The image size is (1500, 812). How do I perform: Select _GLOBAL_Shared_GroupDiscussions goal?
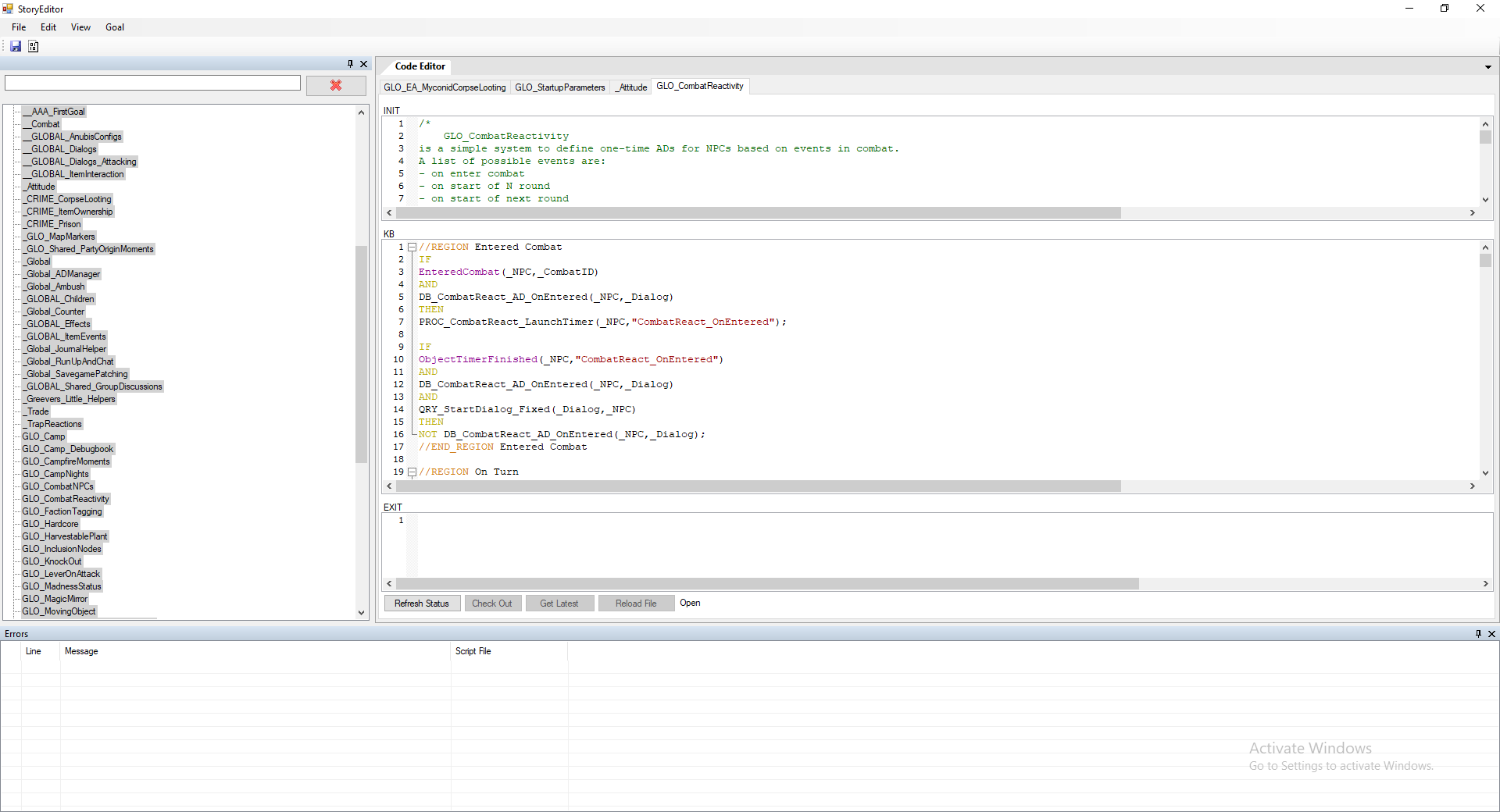92,386
